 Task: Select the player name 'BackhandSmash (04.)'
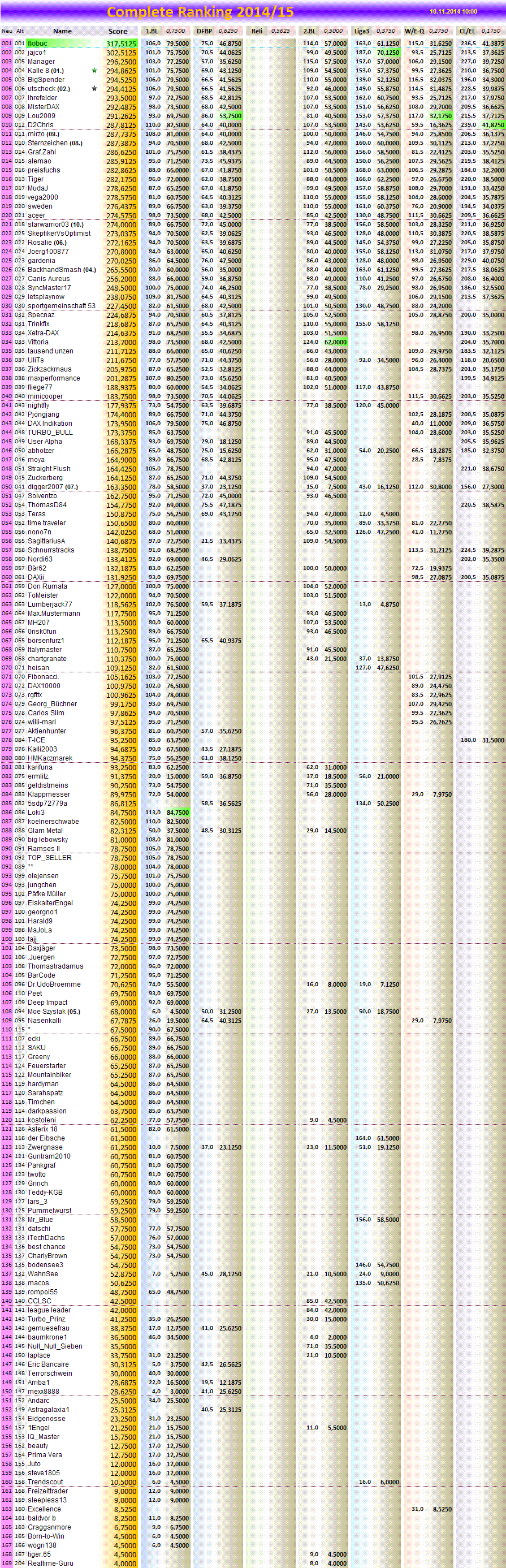pos(62,270)
